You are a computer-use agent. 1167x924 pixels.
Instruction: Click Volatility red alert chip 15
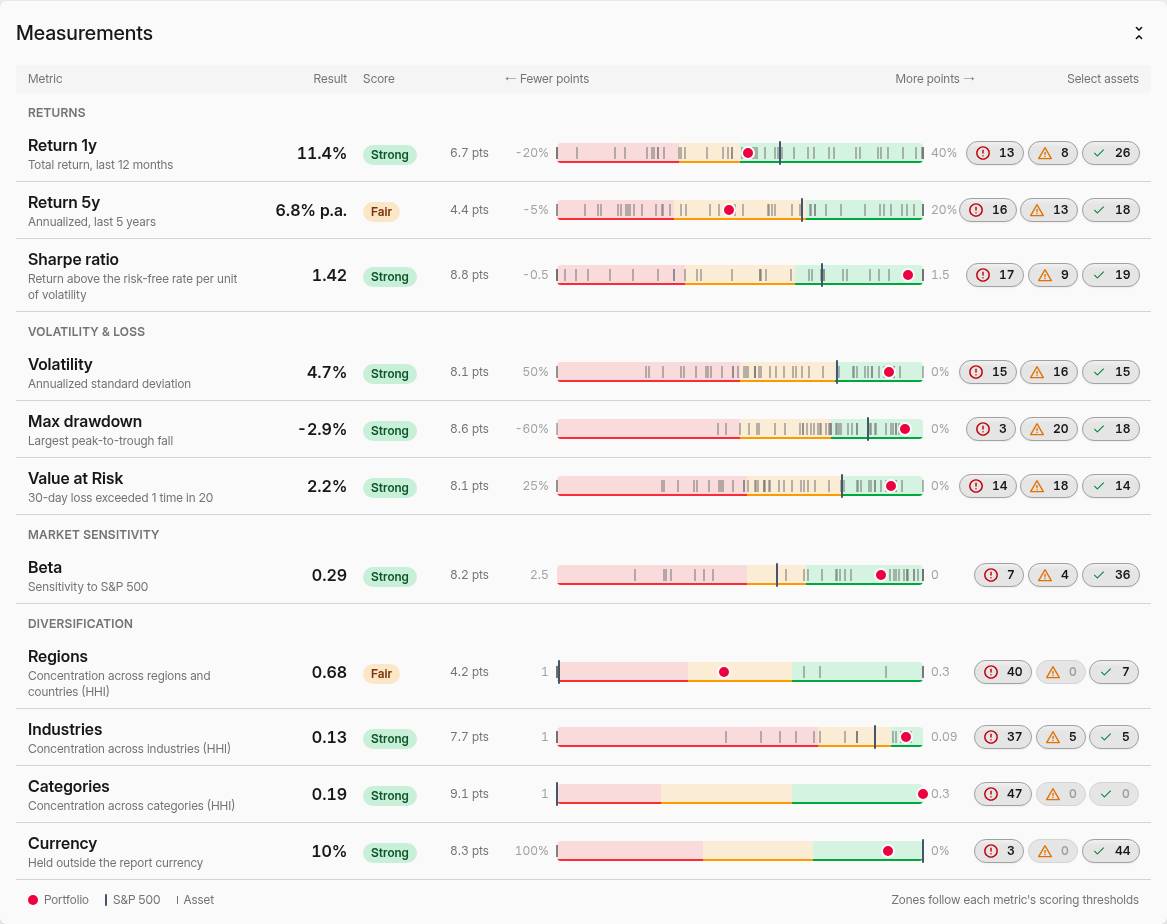988,371
